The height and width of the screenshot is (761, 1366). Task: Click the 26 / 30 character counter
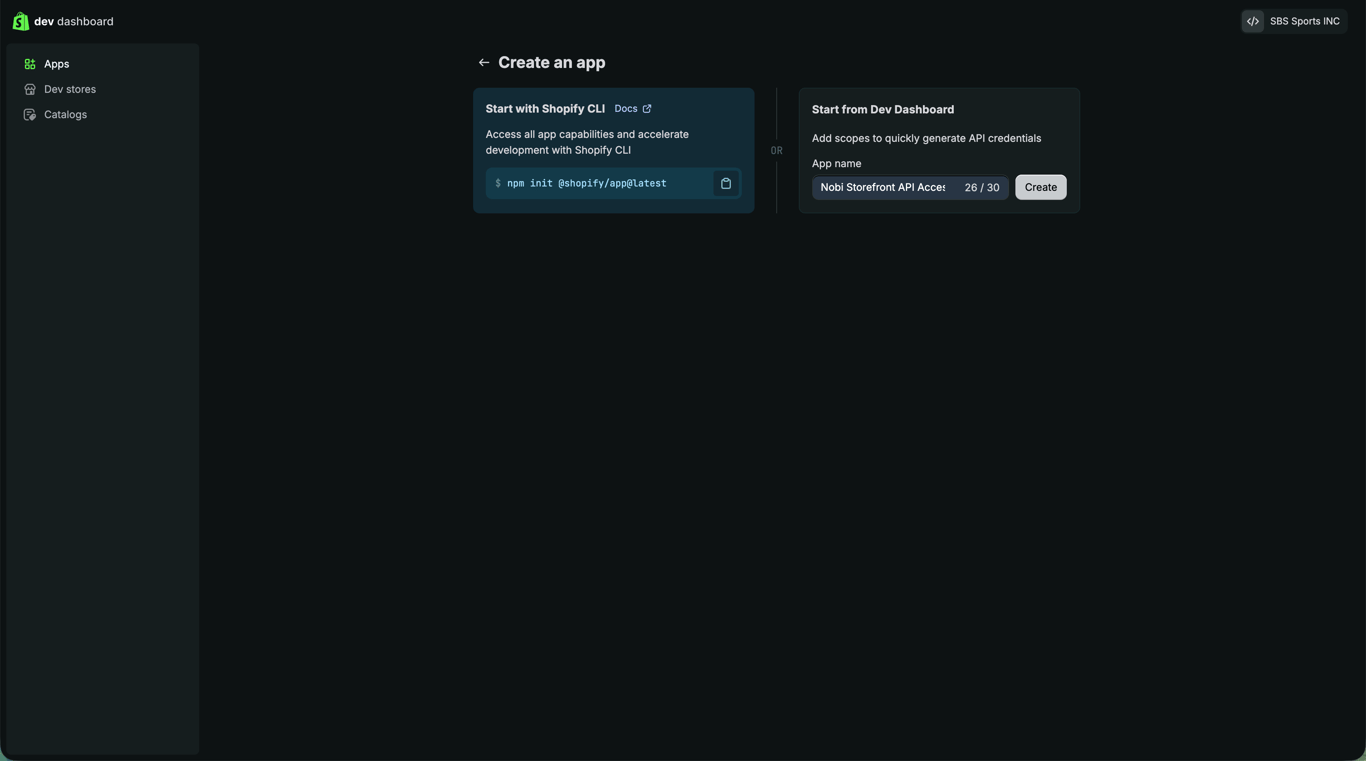[x=982, y=188]
